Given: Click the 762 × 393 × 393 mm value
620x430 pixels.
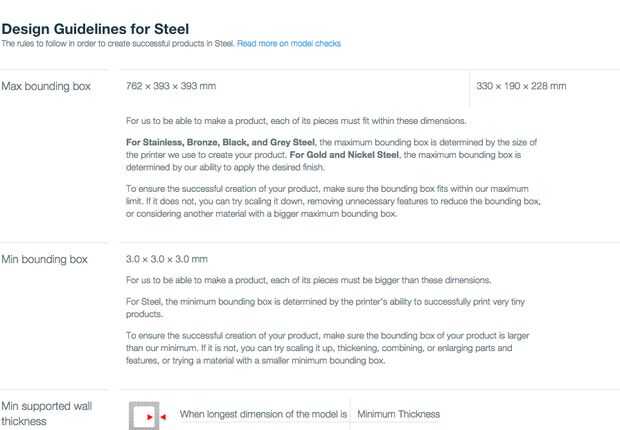Looking at the screenshot, I should [x=171, y=86].
